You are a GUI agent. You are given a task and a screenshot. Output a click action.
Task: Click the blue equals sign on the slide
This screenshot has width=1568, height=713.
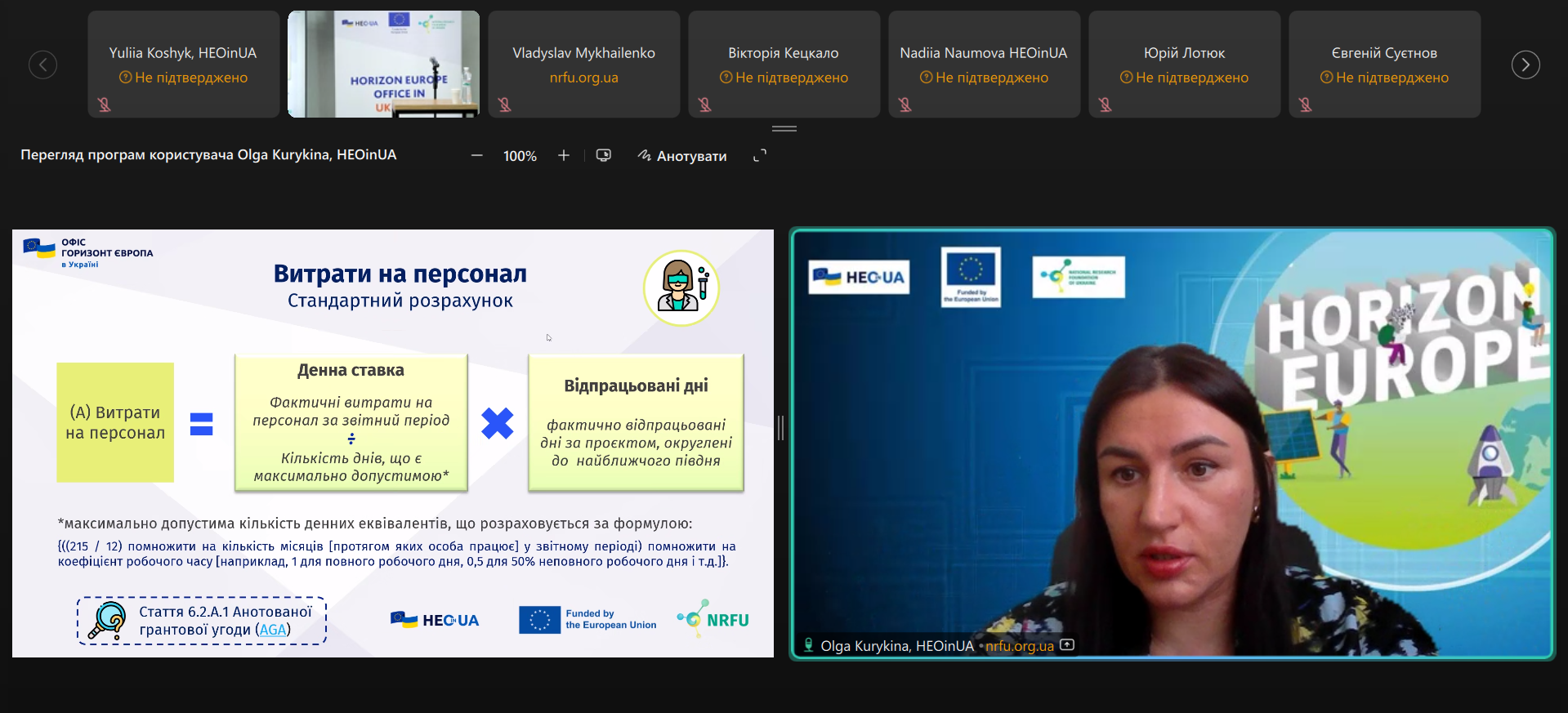[x=202, y=424]
